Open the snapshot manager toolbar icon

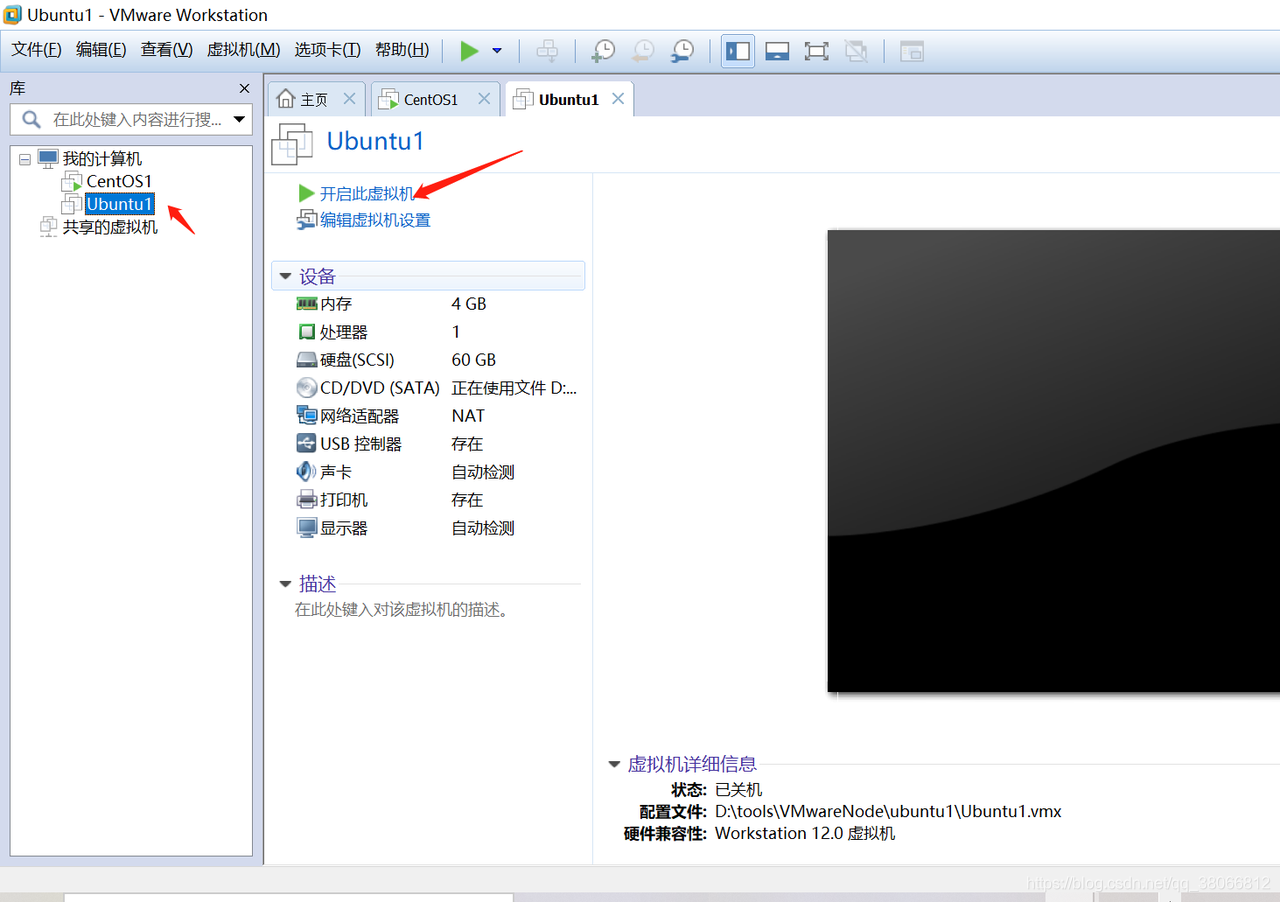682,51
